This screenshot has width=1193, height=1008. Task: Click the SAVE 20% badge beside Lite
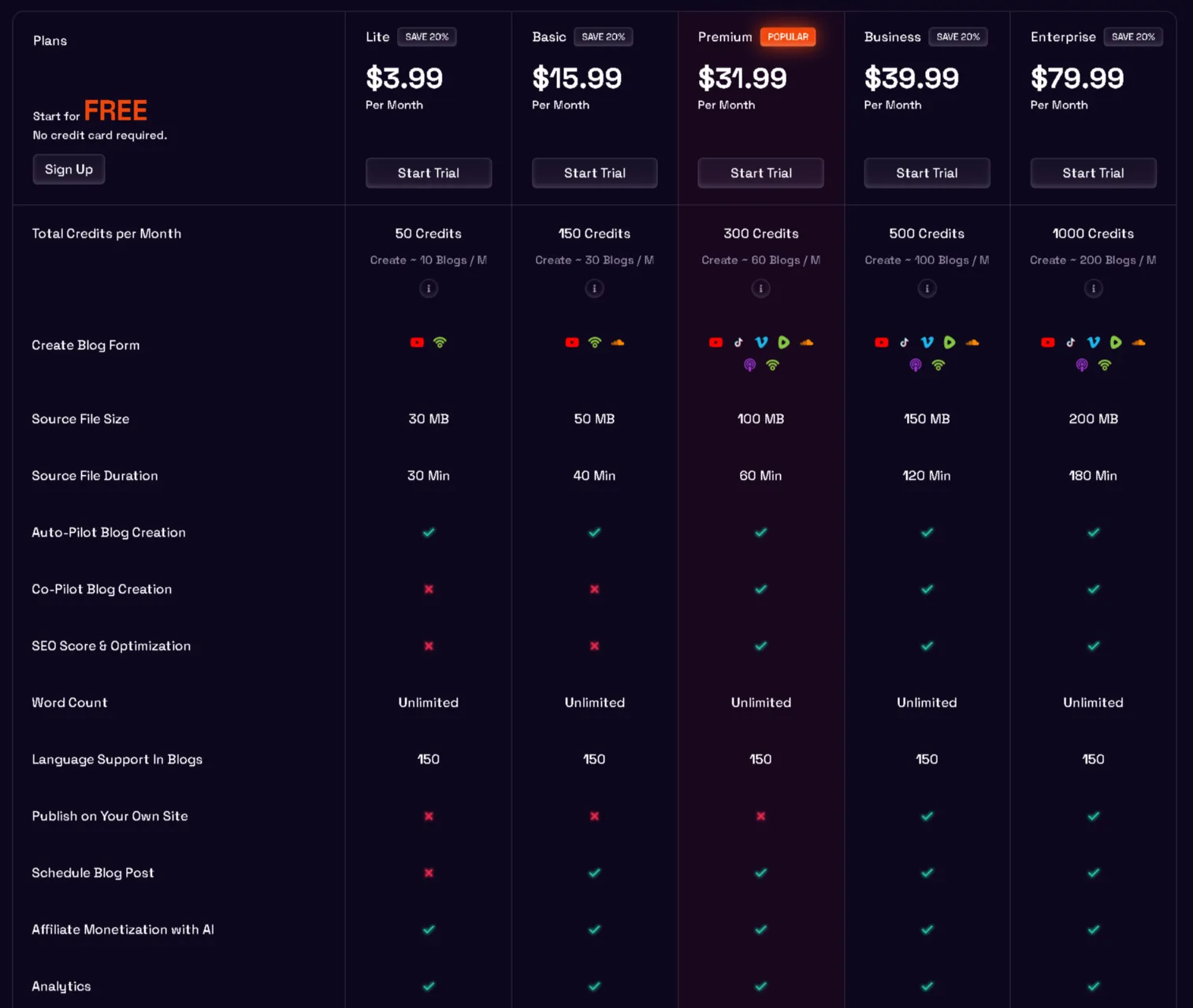point(427,37)
